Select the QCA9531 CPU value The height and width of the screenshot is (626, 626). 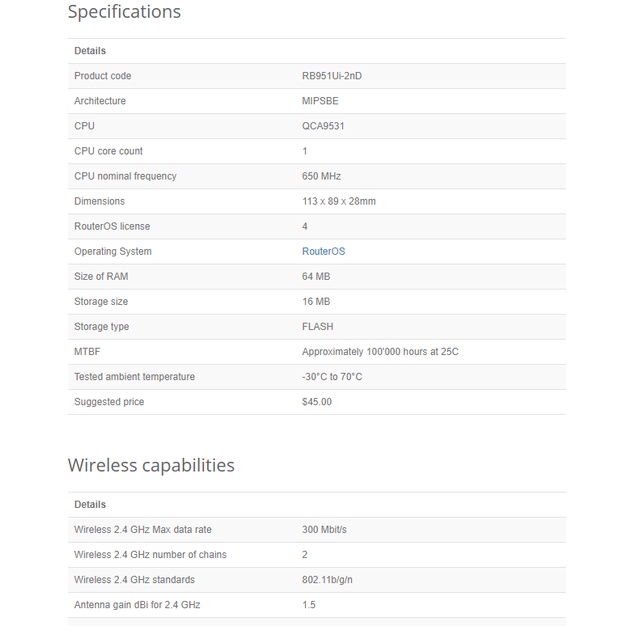324,126
